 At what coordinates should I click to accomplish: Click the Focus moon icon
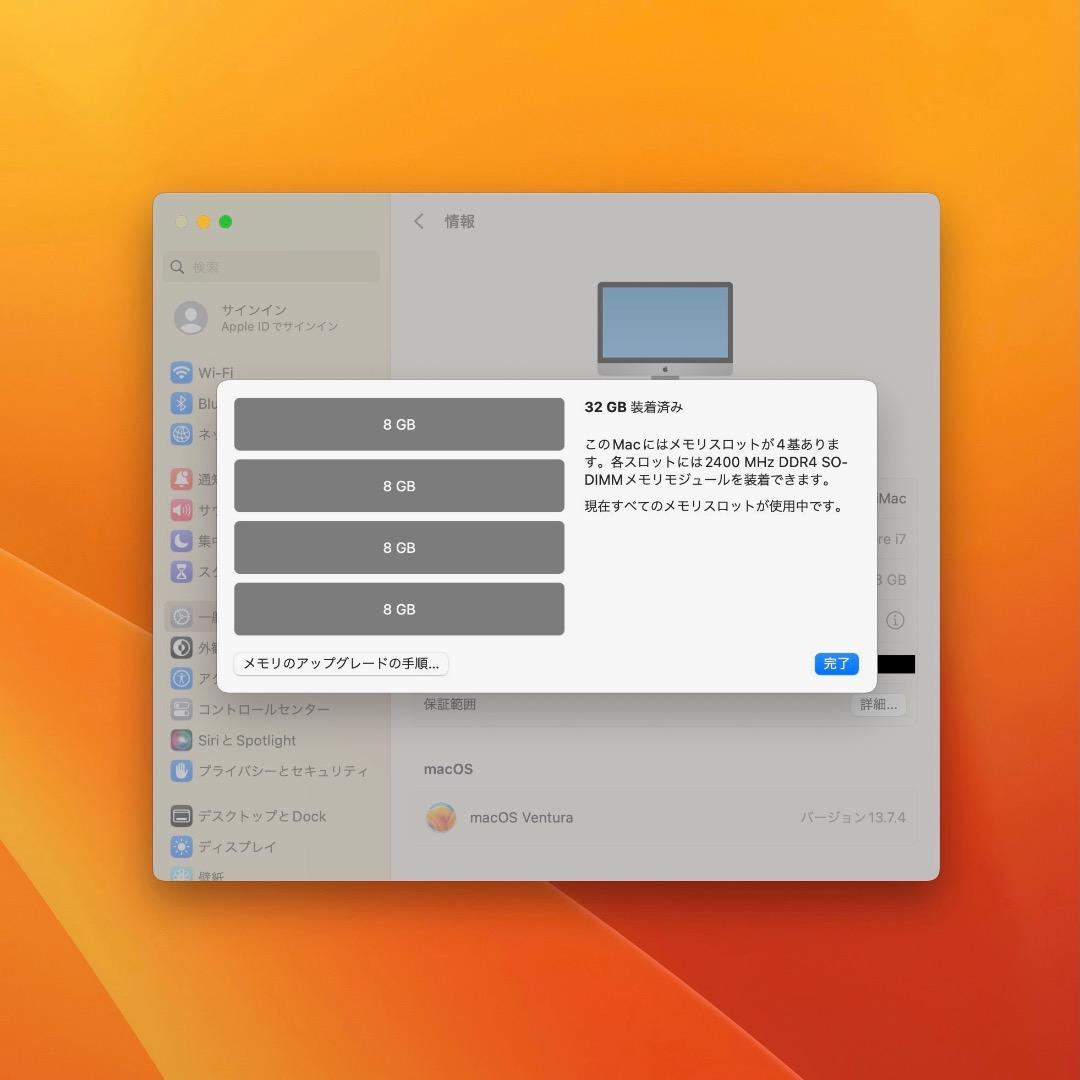pyautogui.click(x=181, y=541)
